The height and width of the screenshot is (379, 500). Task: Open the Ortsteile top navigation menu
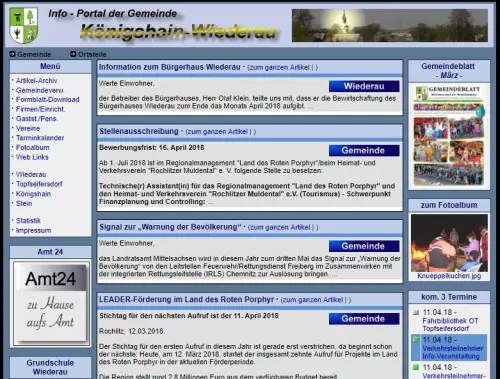point(92,54)
